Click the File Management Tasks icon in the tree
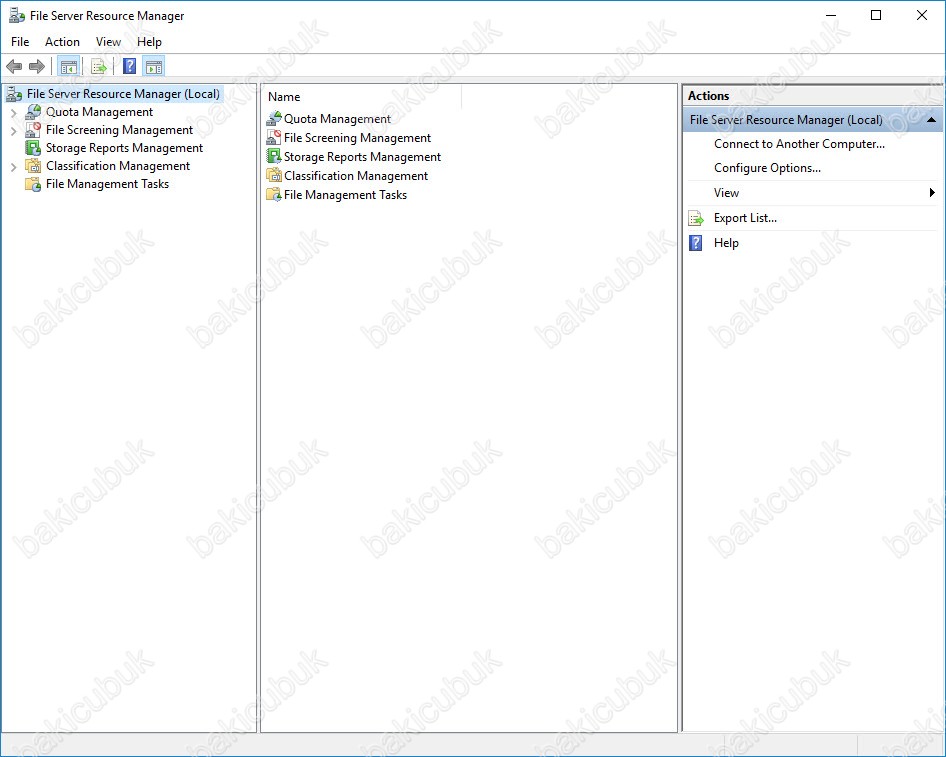This screenshot has width=946, height=757. click(33, 184)
